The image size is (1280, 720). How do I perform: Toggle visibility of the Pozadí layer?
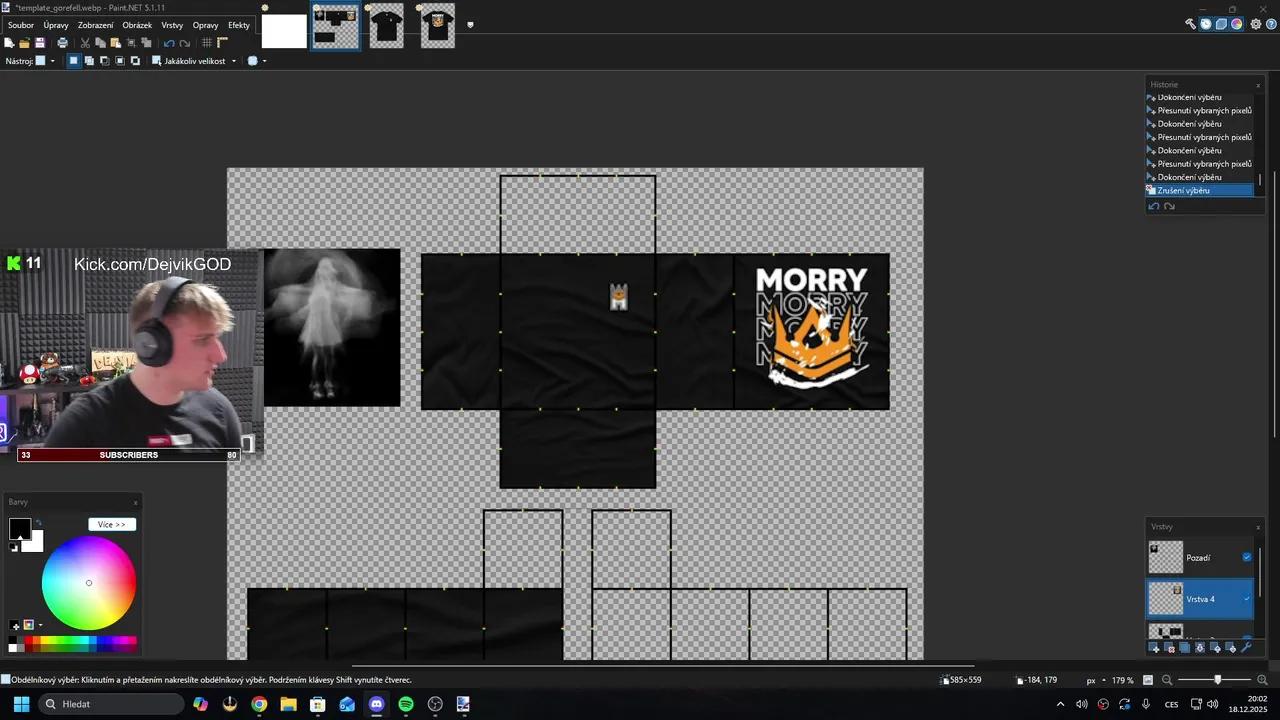[1247, 557]
